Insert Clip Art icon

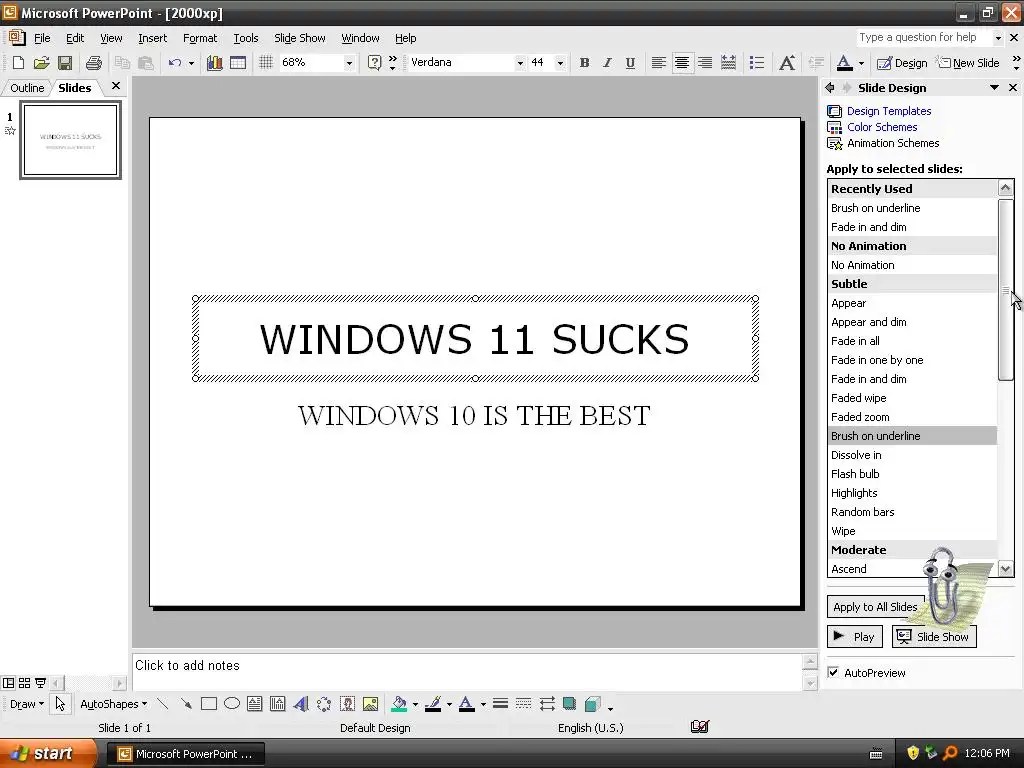click(347, 704)
